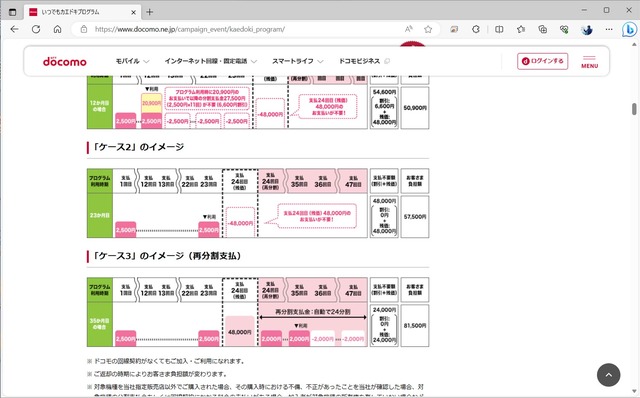The width and height of the screenshot is (640, 398).
Task: Open the favorites list
Action: coord(521,29)
